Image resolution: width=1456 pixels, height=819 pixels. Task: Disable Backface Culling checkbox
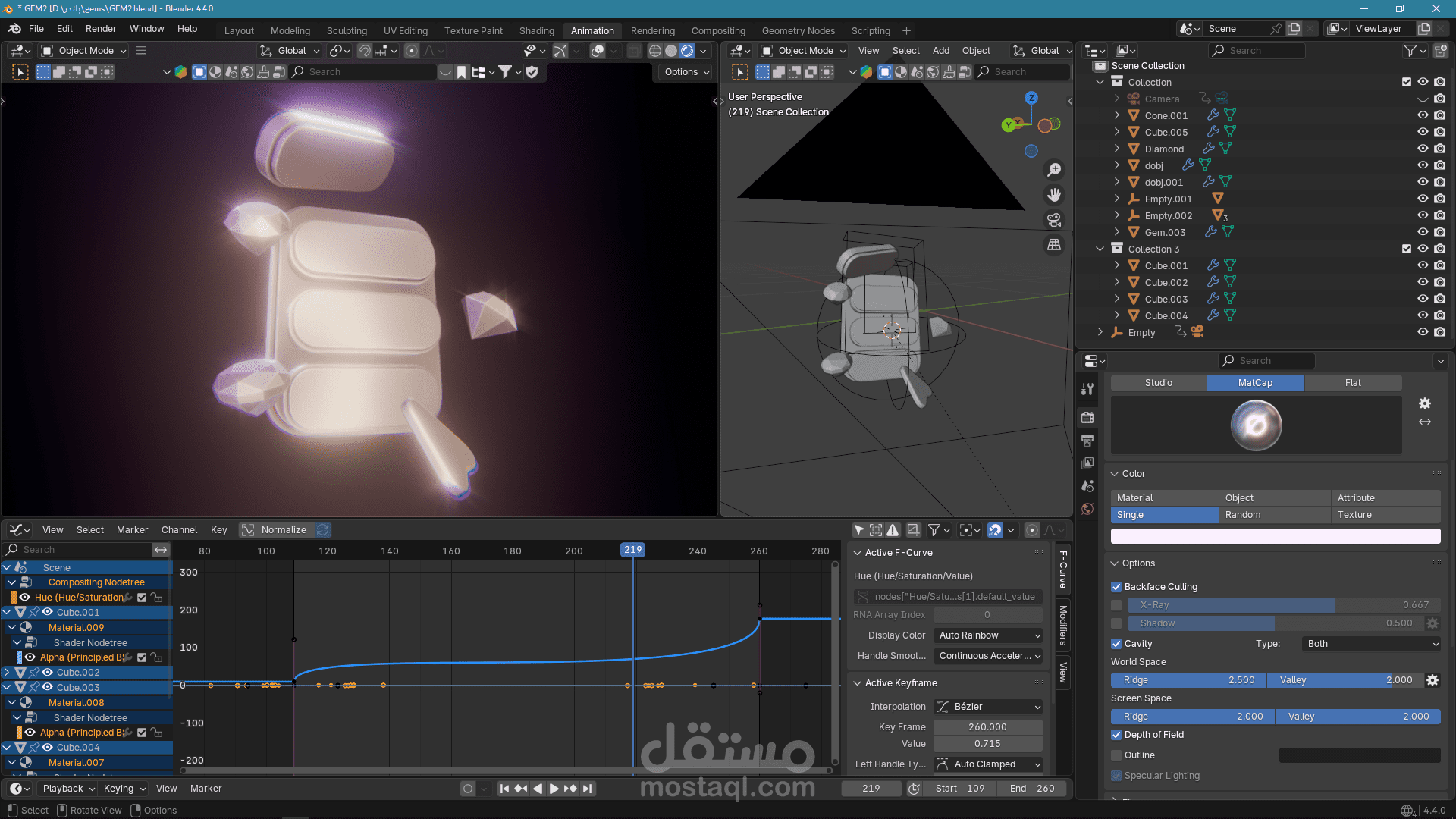pos(1116,587)
